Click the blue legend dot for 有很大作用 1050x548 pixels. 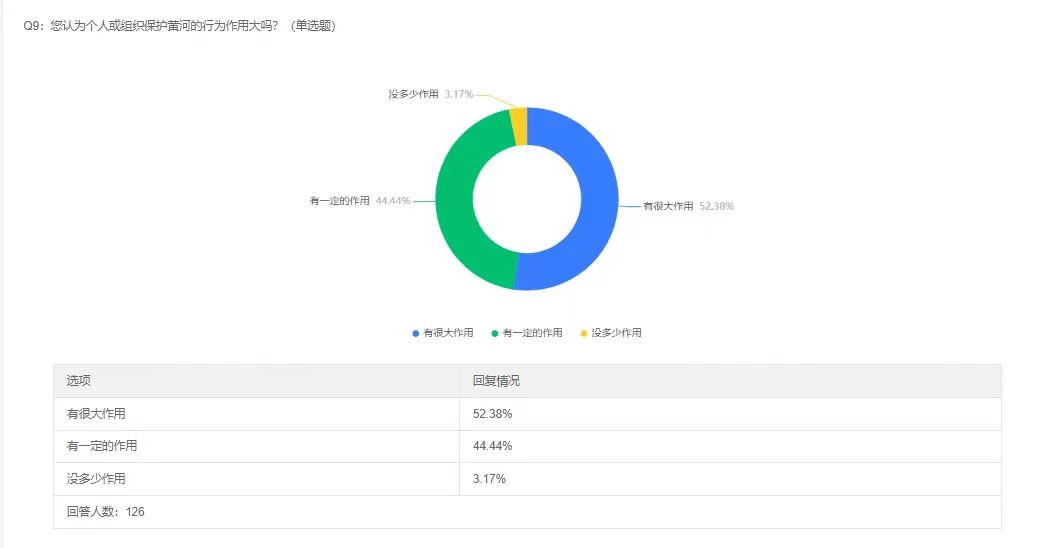(x=416, y=333)
